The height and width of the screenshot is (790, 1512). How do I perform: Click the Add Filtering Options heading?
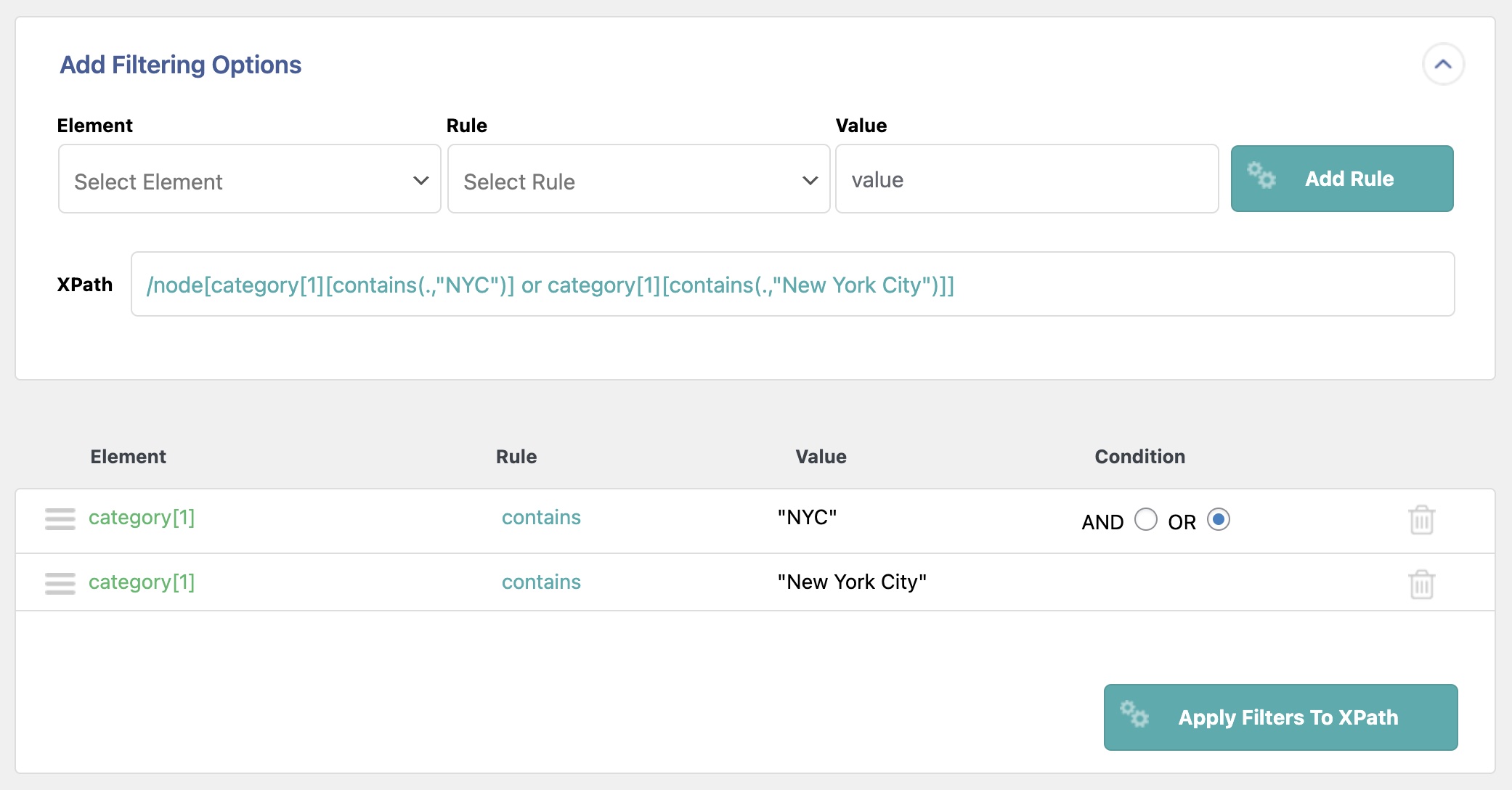180,65
